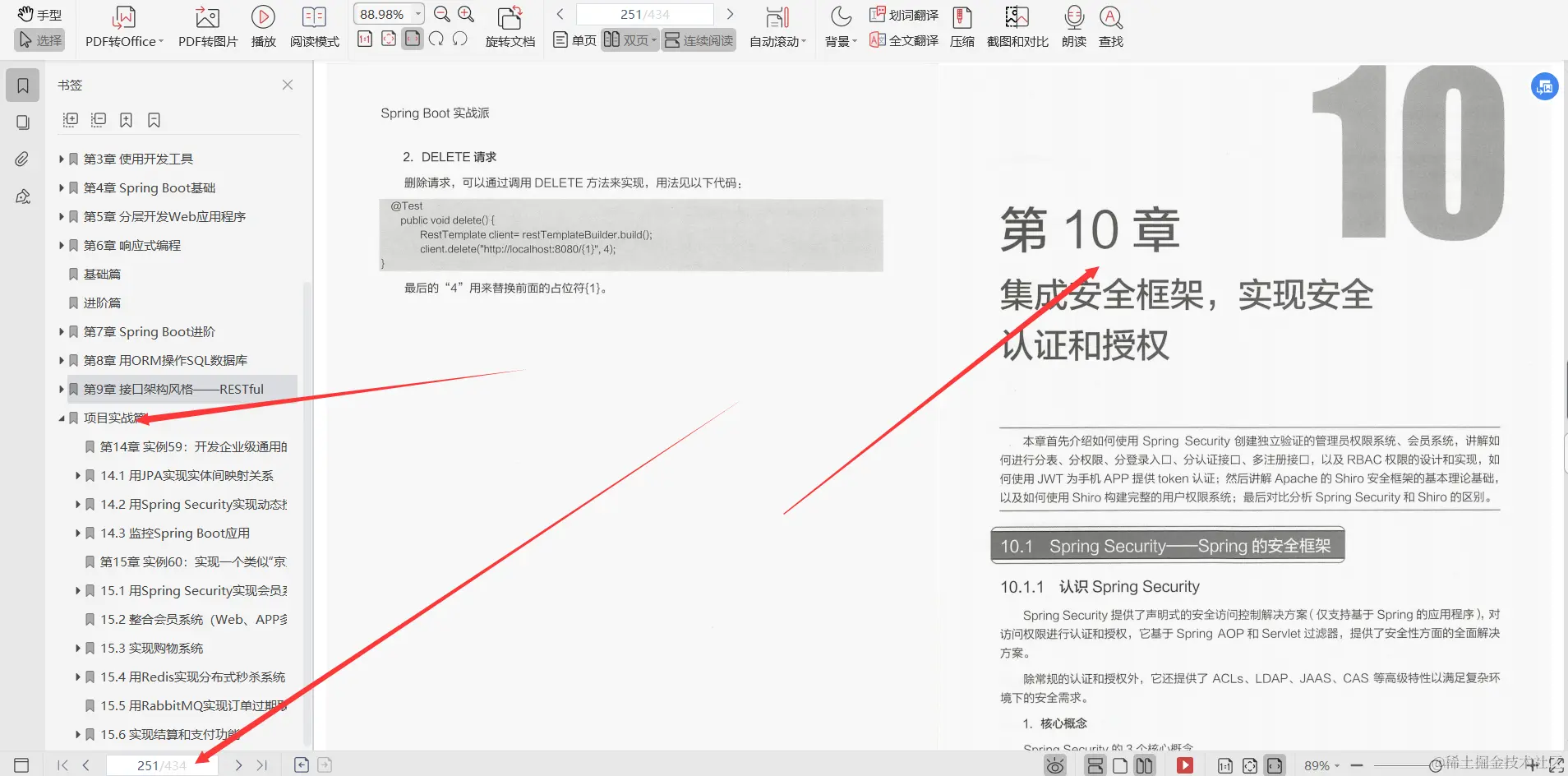
Task: Select the hand tool (手型)
Action: click(x=39, y=13)
